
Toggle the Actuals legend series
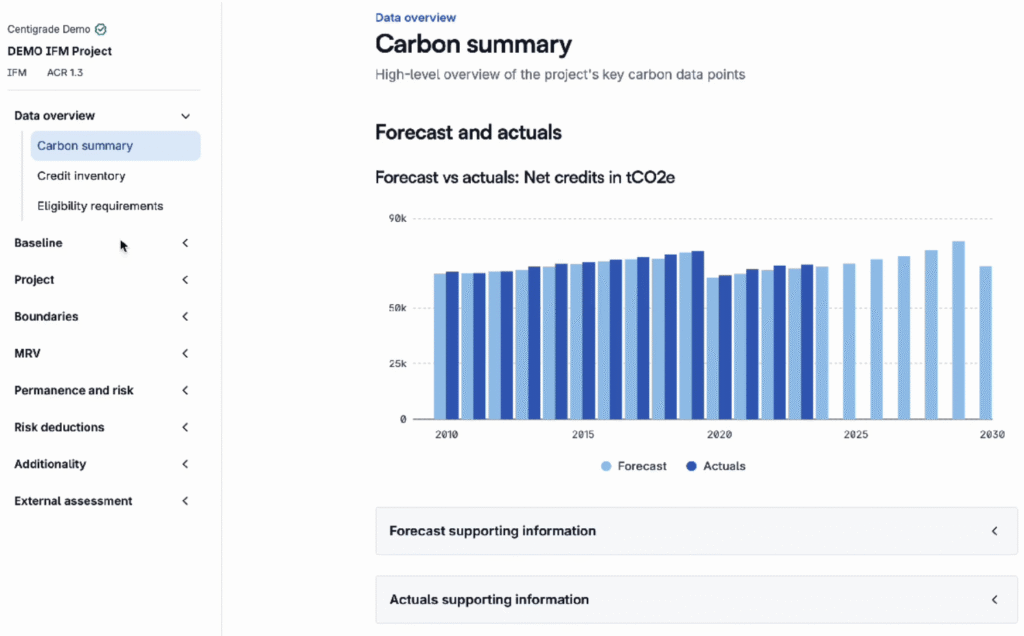pos(716,466)
